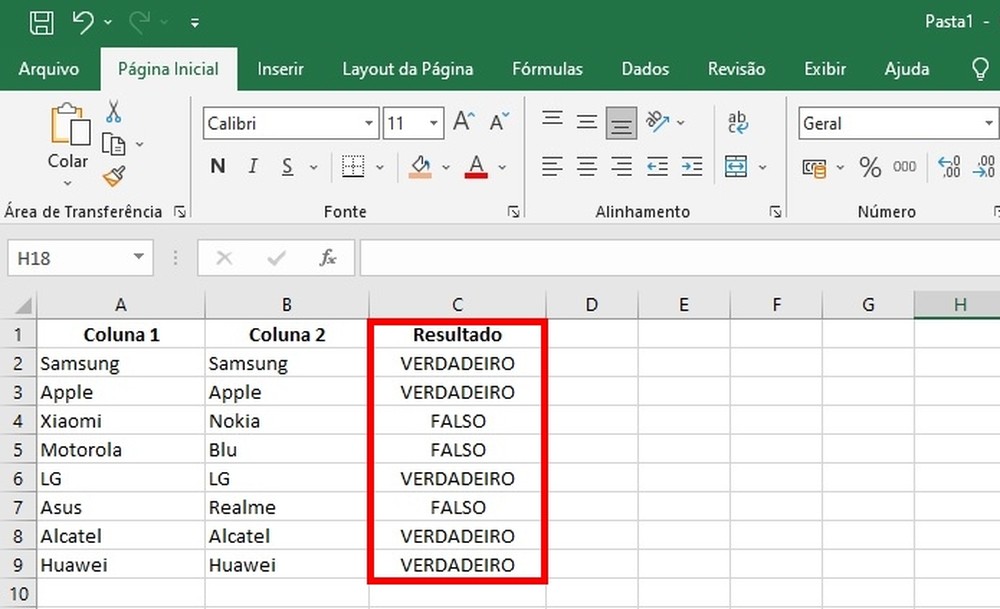Click the Insert Function fx icon
The width and height of the screenshot is (1000, 609).
(x=329, y=257)
